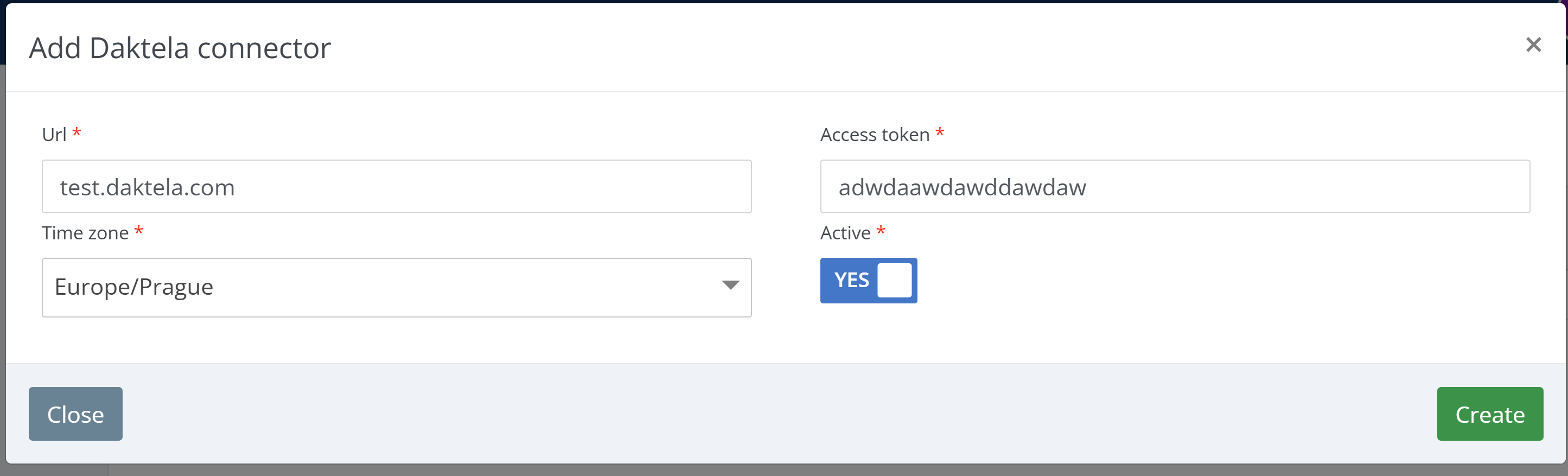The height and width of the screenshot is (476, 1568).
Task: Click the YES text on the switch
Action: 851,281
